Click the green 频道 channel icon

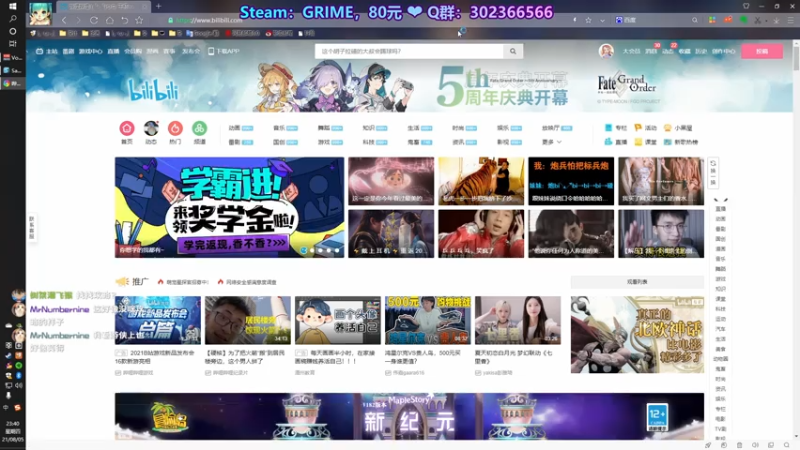click(199, 128)
